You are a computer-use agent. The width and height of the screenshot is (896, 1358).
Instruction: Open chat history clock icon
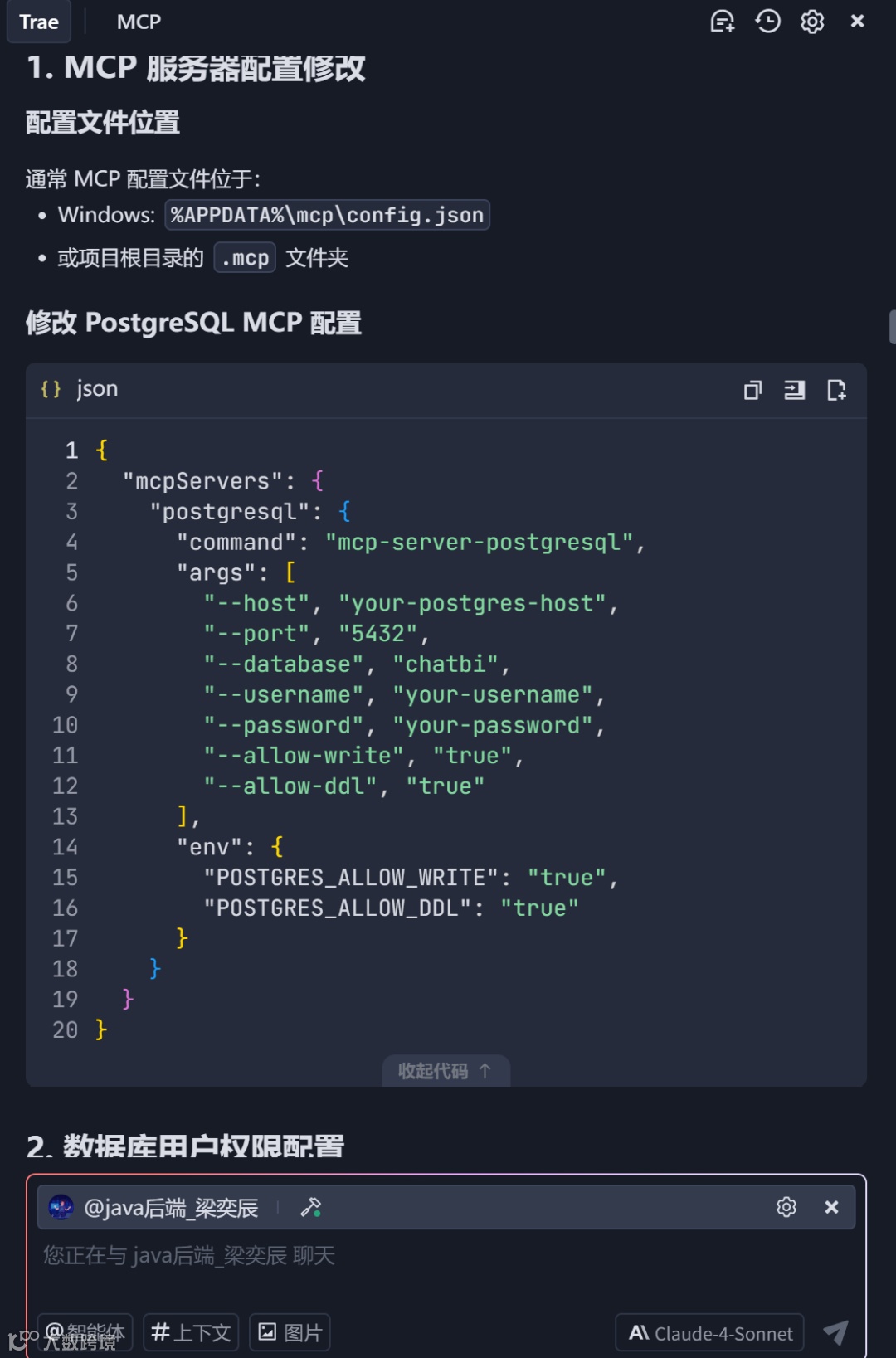[x=767, y=22]
